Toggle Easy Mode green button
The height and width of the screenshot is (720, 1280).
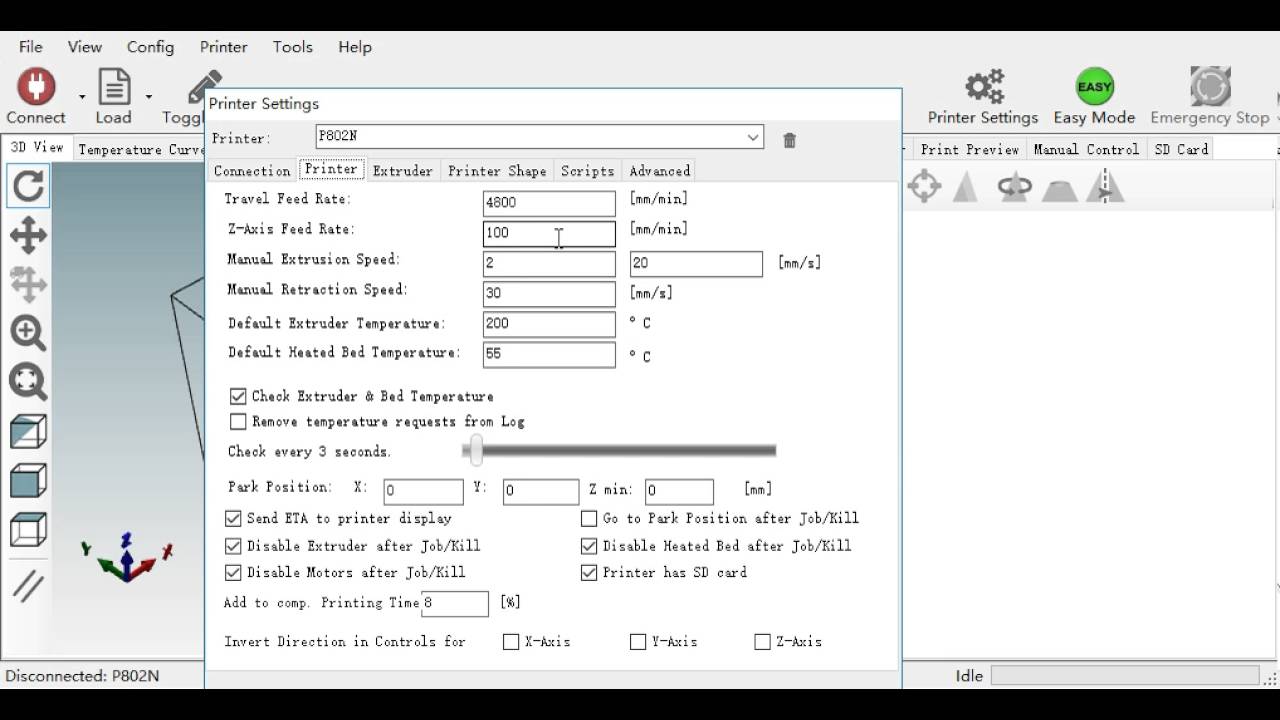[x=1094, y=87]
